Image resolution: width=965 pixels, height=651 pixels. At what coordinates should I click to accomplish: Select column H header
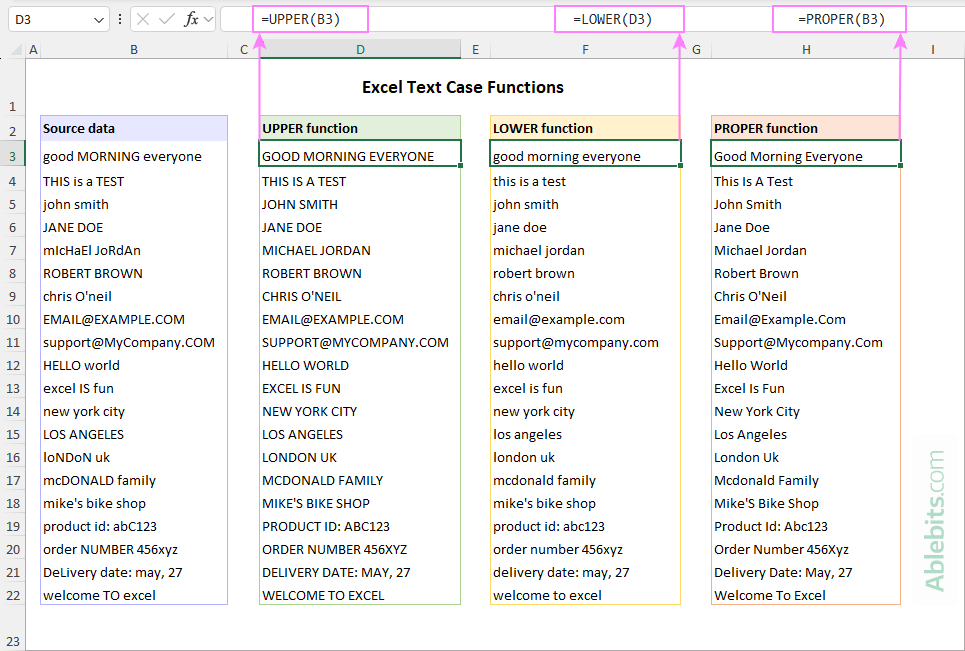(806, 49)
